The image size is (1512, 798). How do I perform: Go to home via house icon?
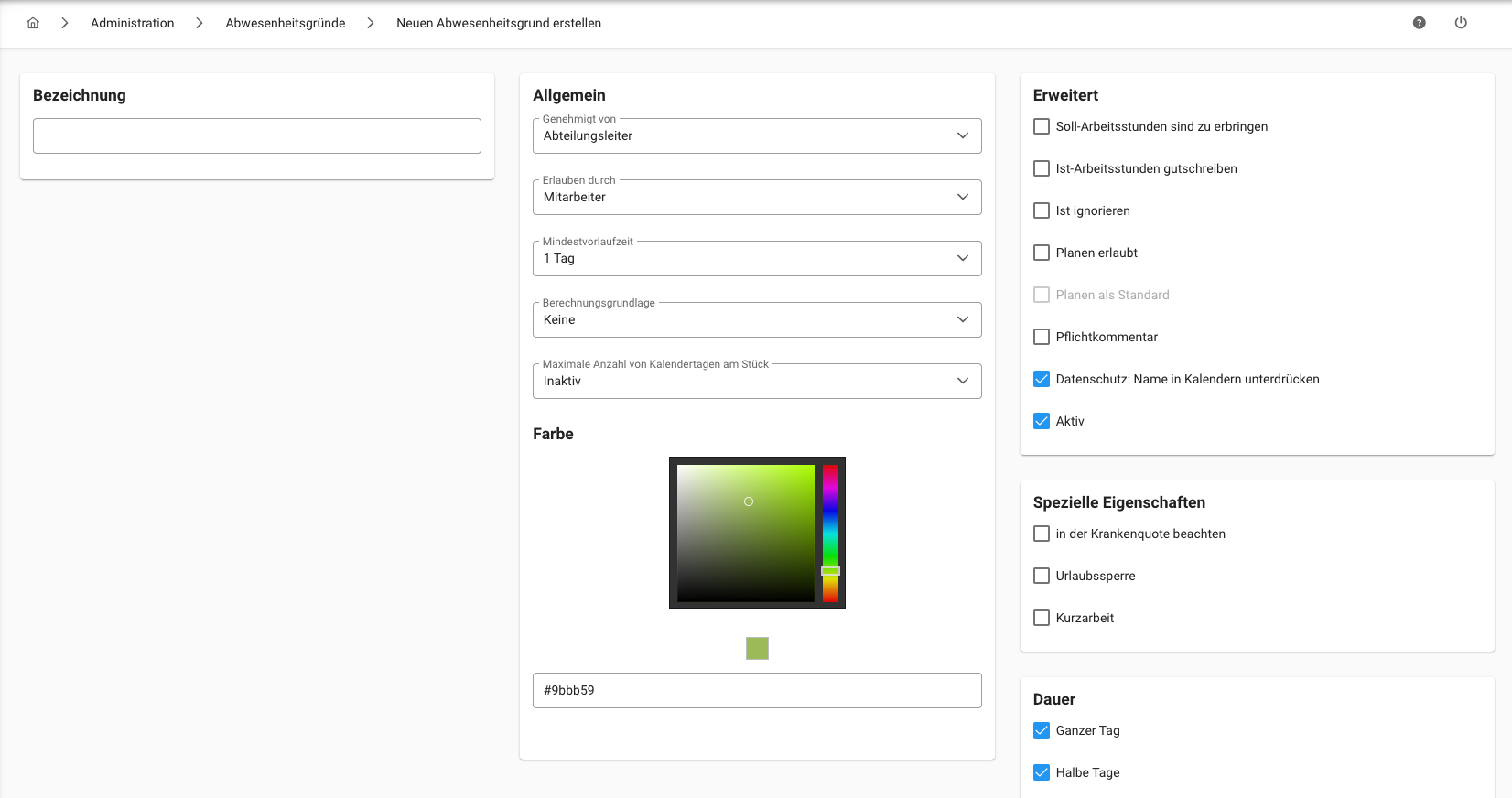[33, 23]
